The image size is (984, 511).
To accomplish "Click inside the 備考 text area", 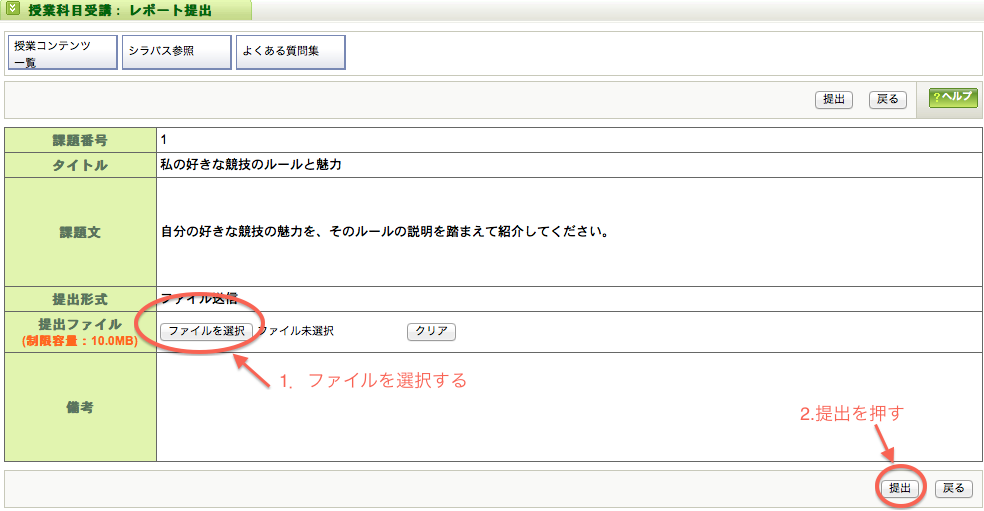I will 569,407.
